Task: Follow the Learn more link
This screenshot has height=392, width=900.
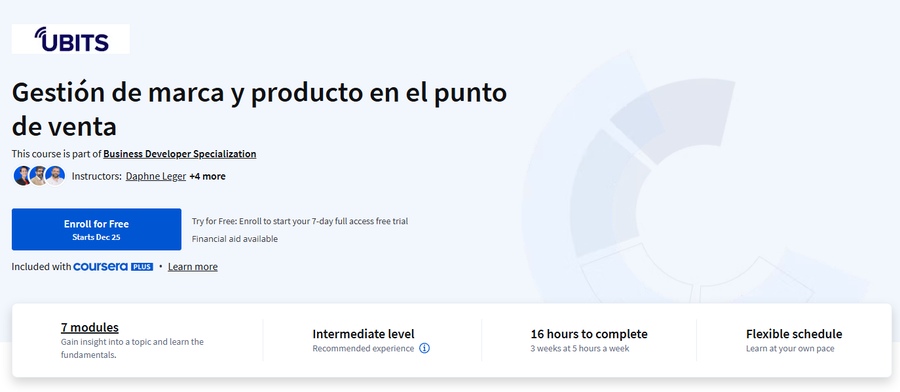Action: (193, 267)
